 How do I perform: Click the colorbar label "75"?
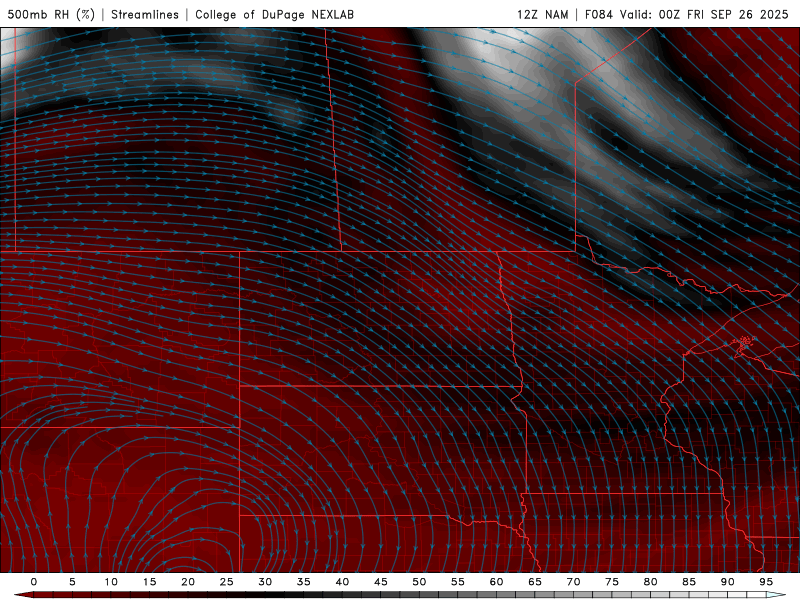[x=612, y=582]
